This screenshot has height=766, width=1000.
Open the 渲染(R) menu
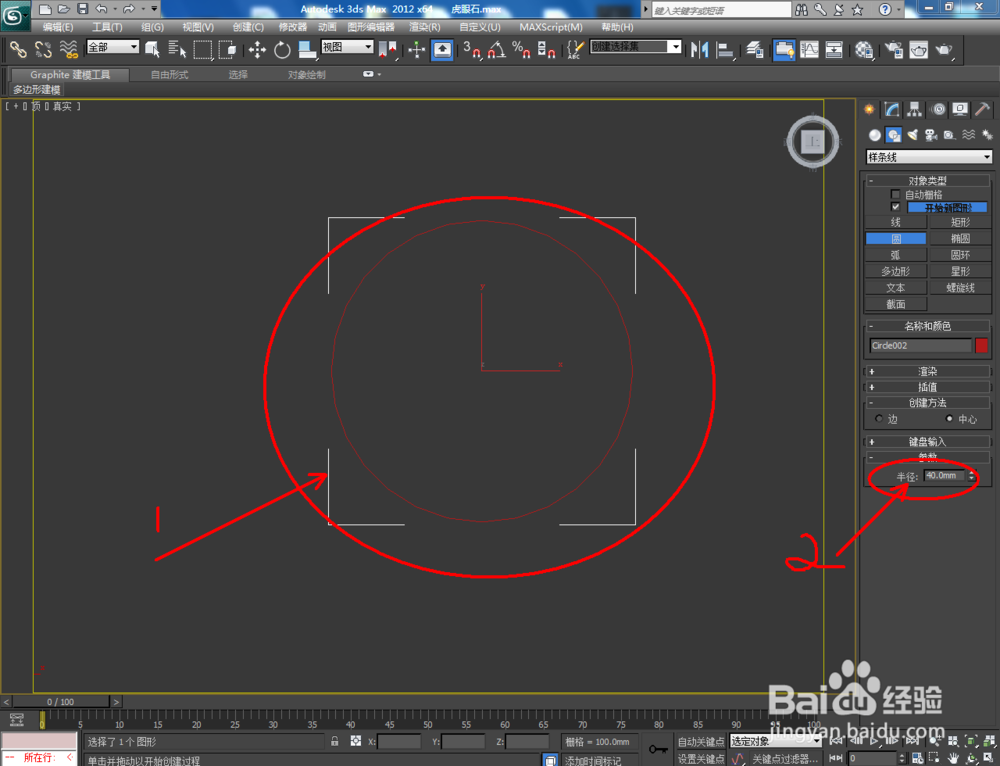pyautogui.click(x=425, y=27)
